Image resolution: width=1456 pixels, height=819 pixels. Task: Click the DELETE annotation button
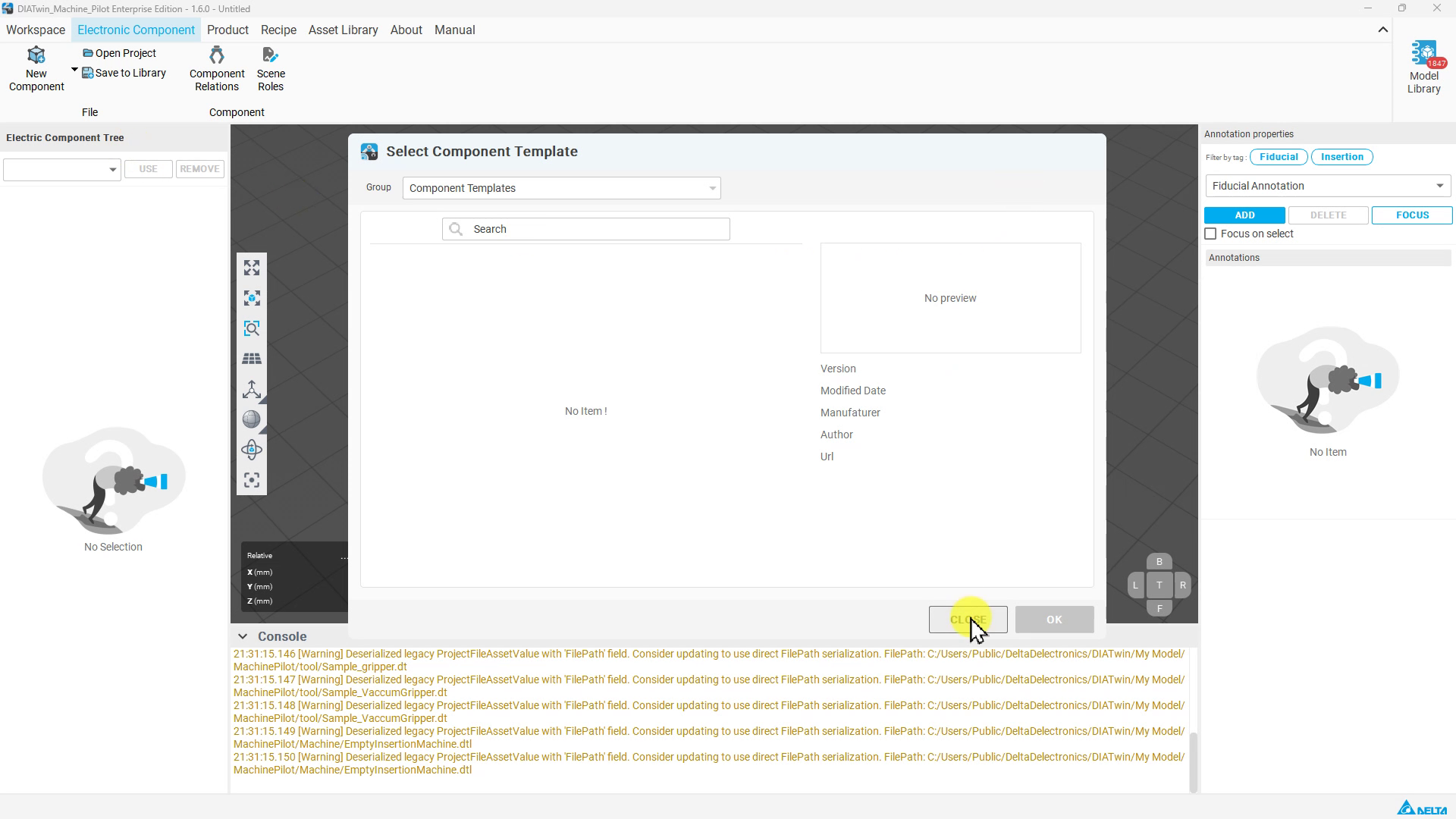(x=1328, y=215)
